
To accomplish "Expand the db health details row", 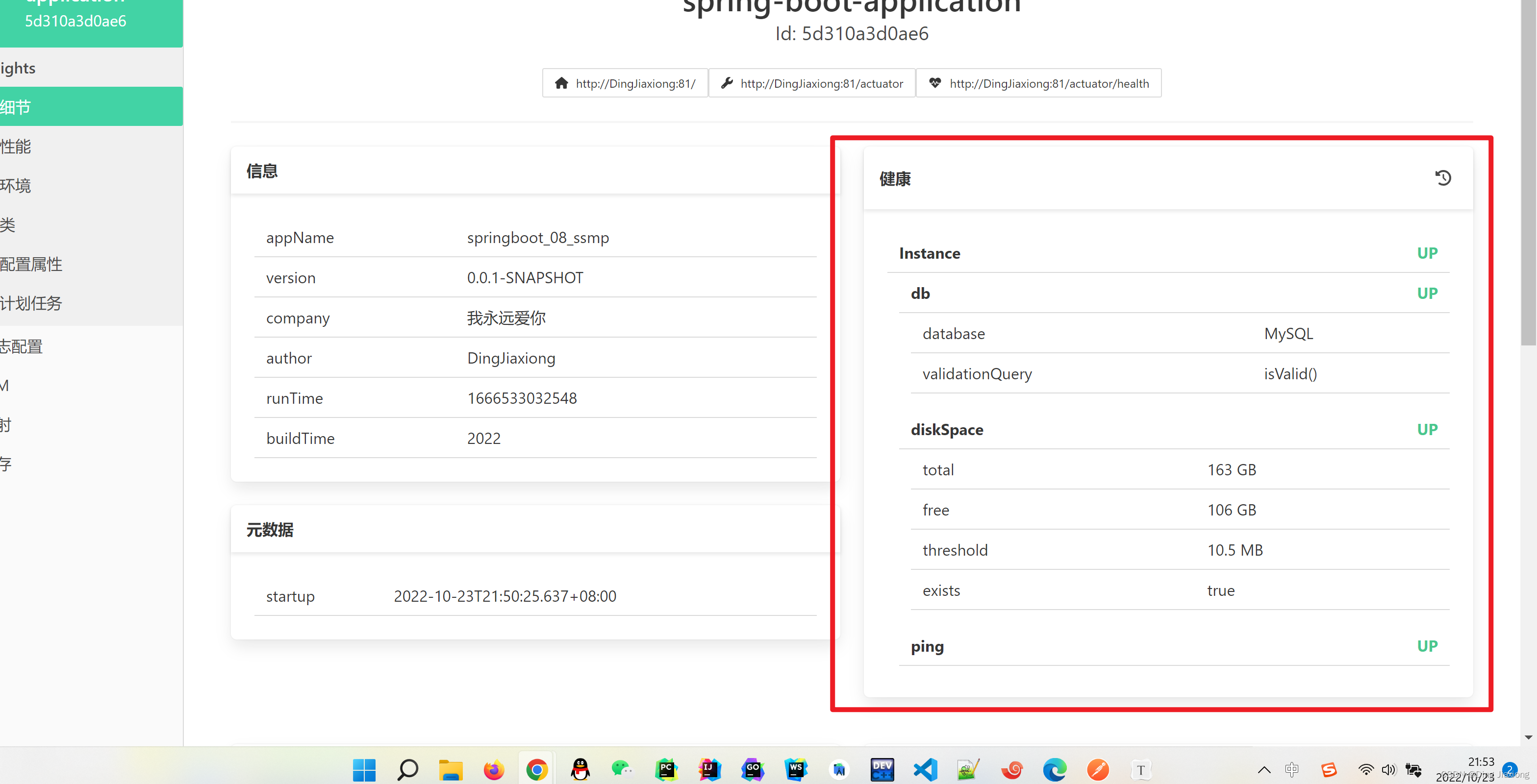I will (920, 294).
